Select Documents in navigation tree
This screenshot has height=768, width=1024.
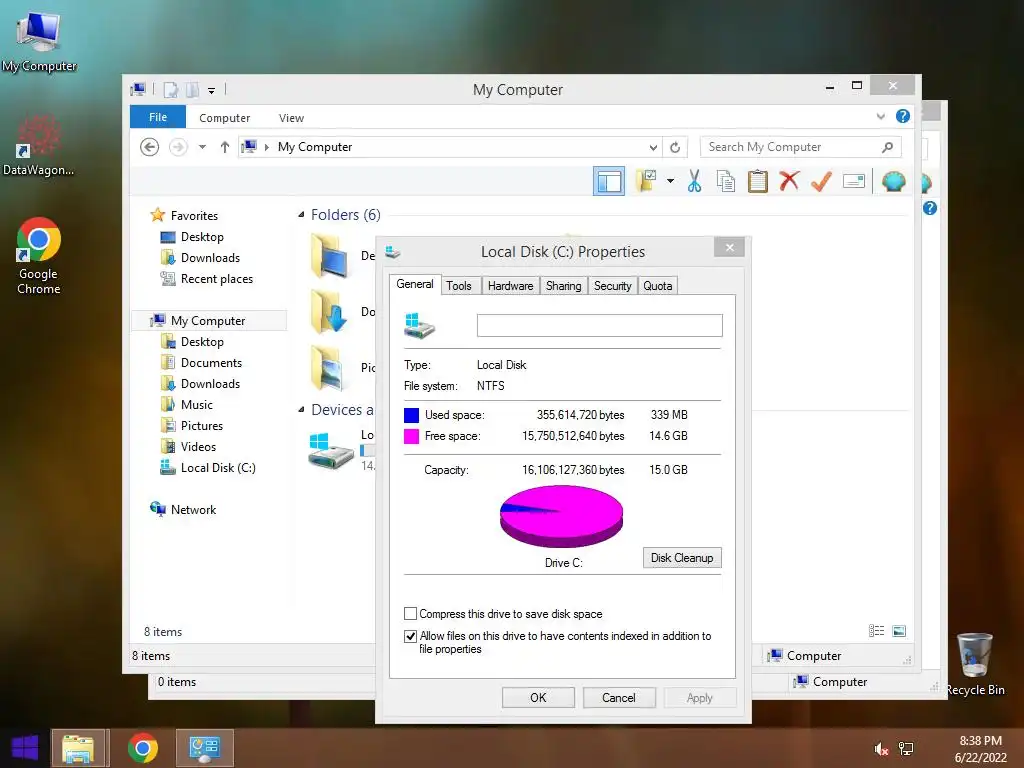pos(211,362)
